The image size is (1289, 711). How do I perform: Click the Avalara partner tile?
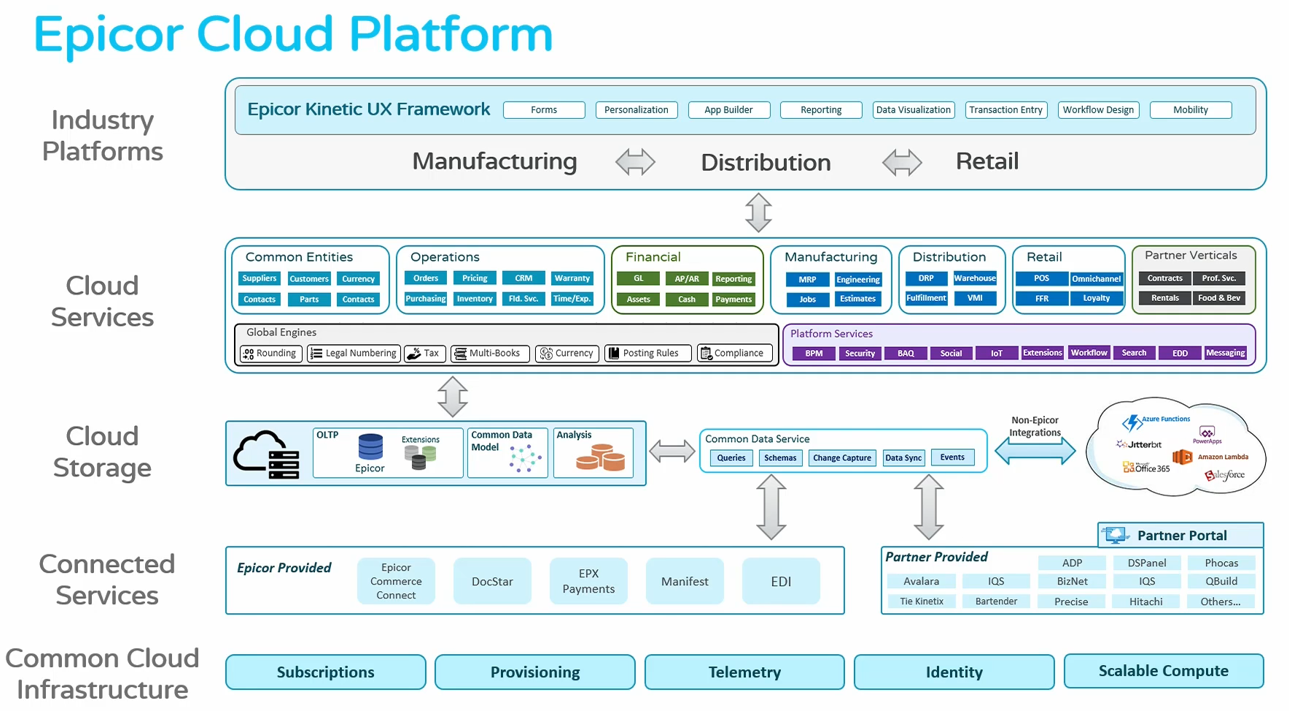tap(921, 581)
